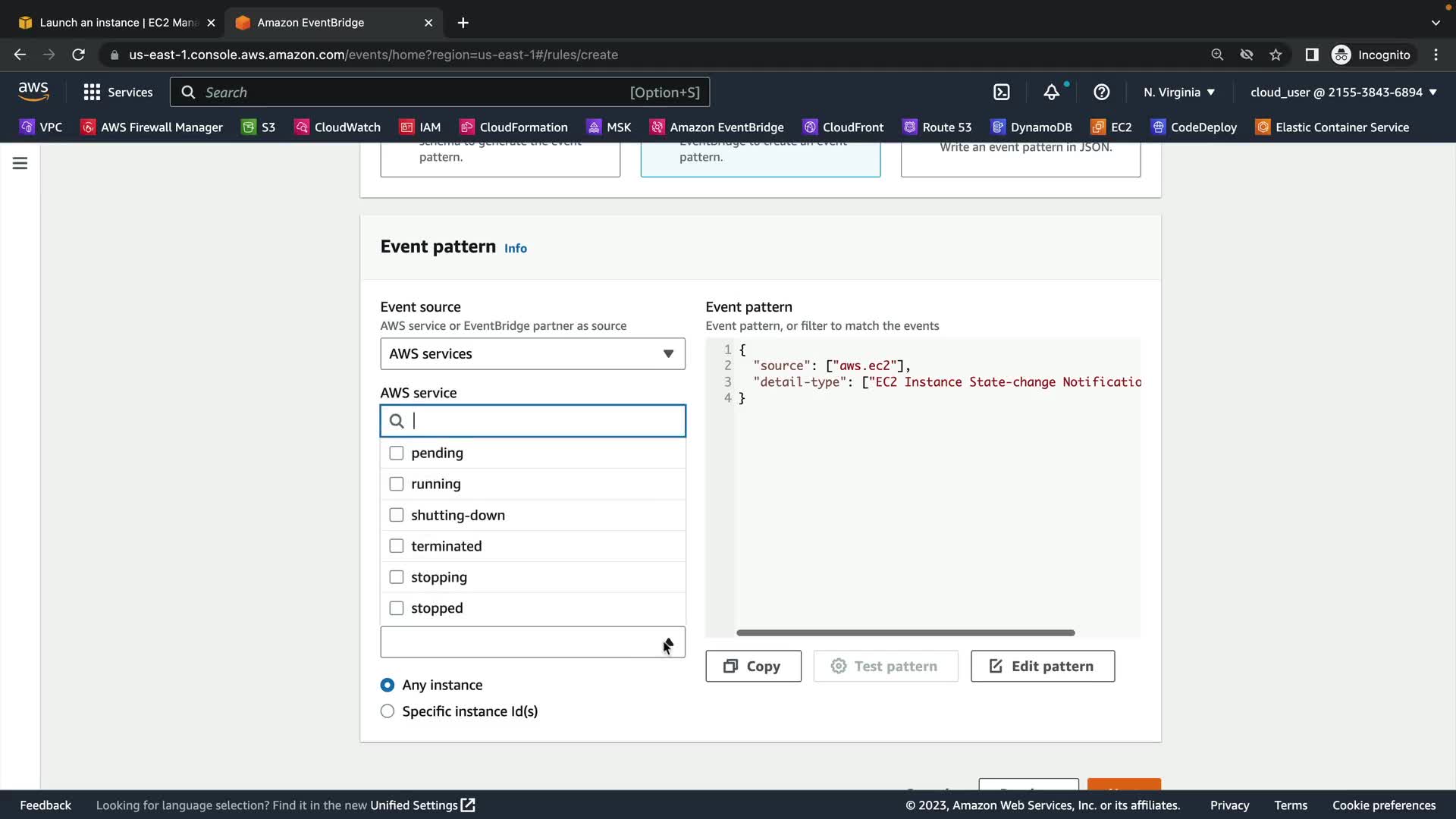Viewport: 1456px width, 819px height.
Task: Open the Event pattern Info link
Action: tap(515, 249)
